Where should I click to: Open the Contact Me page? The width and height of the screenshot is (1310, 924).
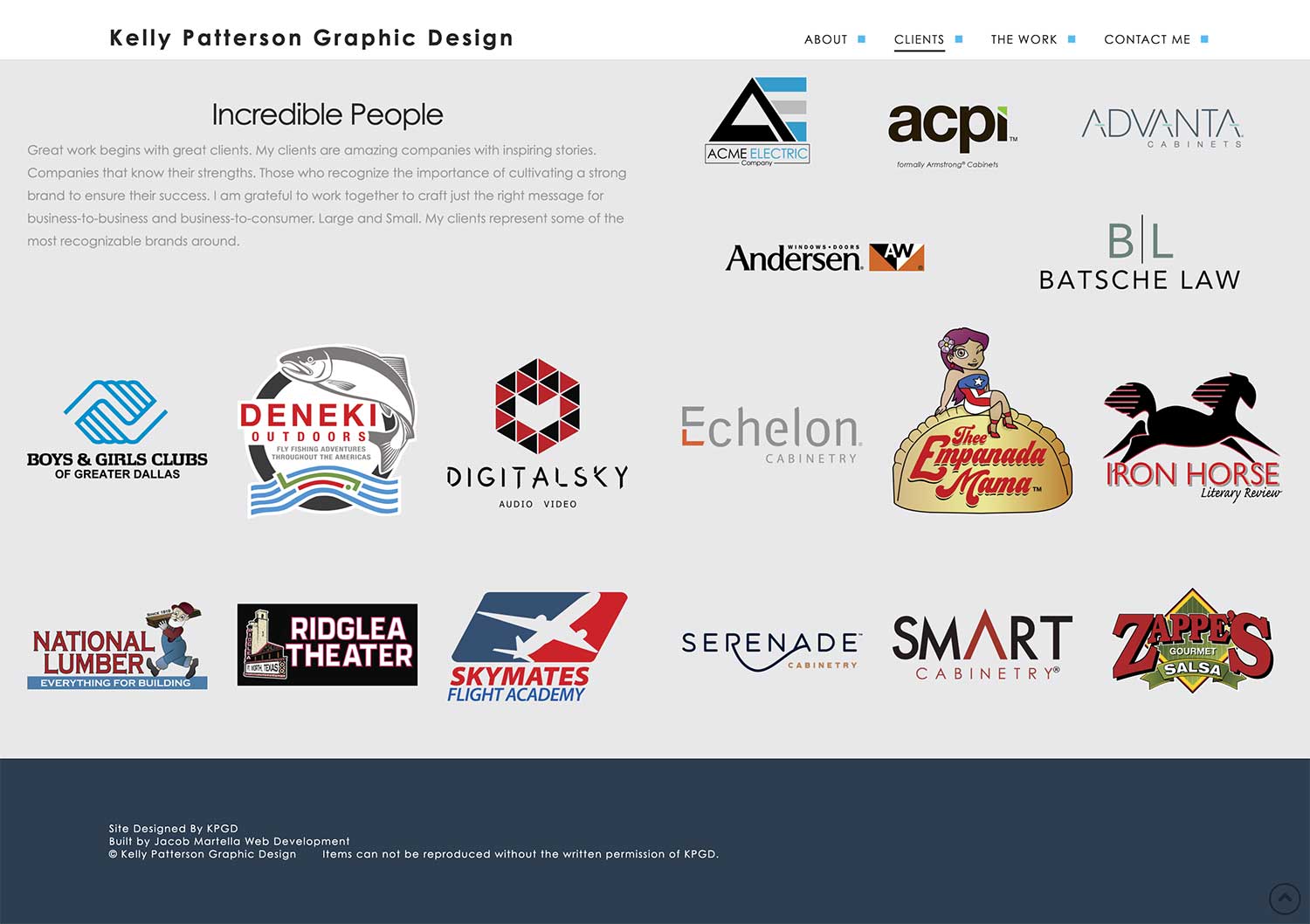[1147, 39]
